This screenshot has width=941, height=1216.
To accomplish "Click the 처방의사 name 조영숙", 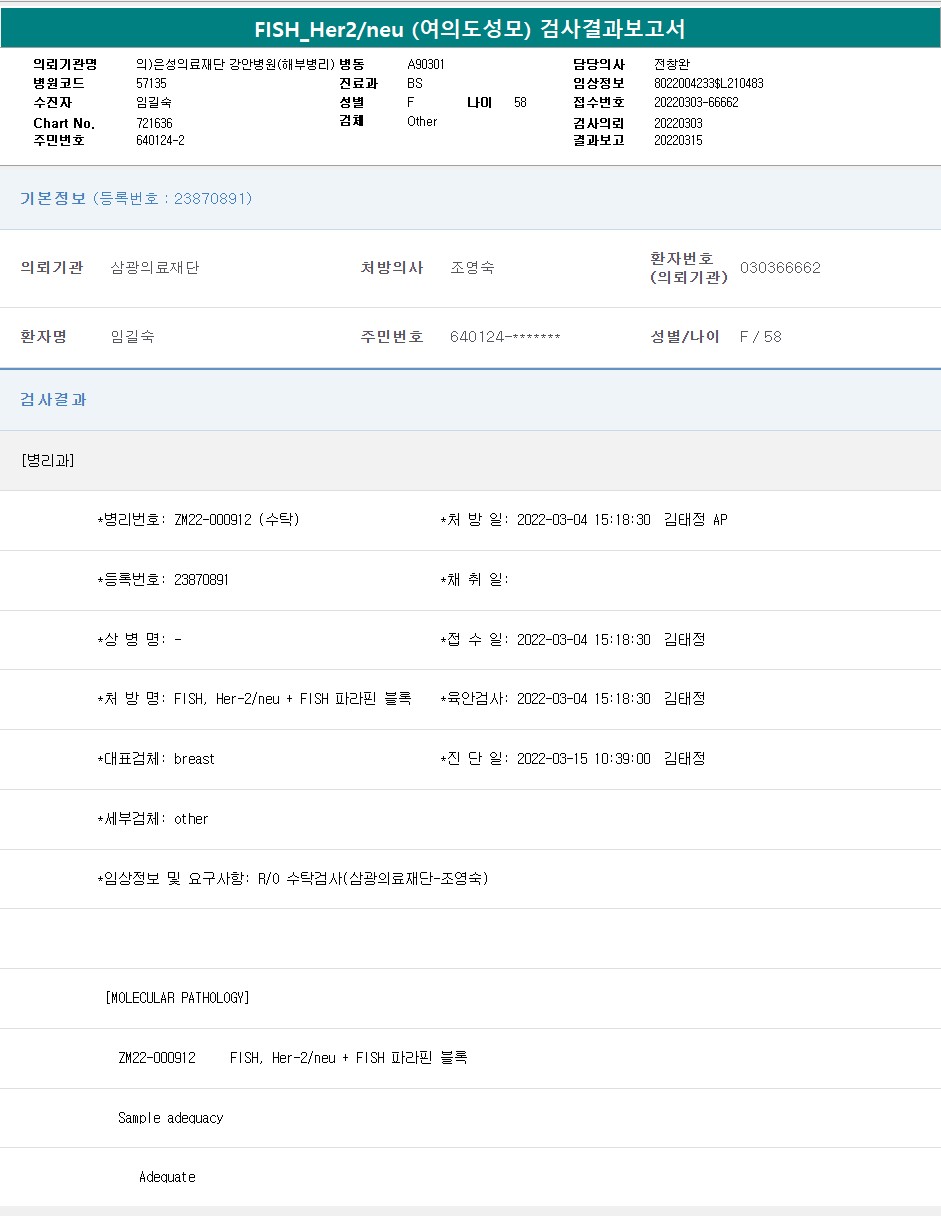I will [472, 268].
